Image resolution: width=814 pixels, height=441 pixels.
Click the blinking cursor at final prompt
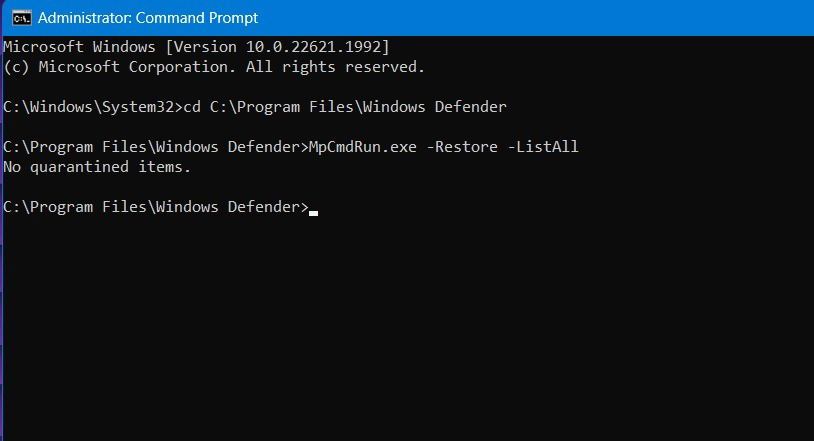(x=314, y=212)
